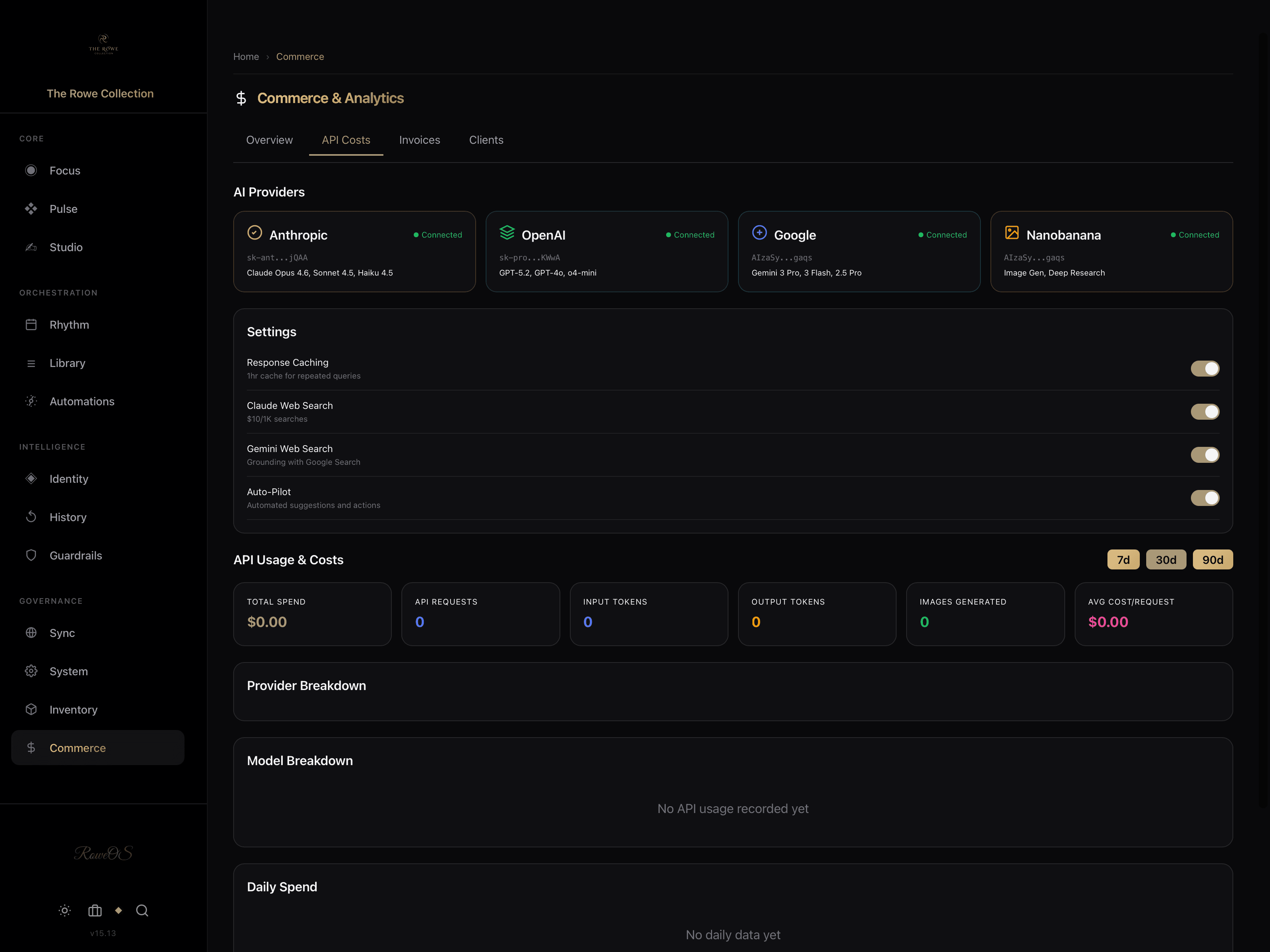Disable Response Caching

[1205, 368]
